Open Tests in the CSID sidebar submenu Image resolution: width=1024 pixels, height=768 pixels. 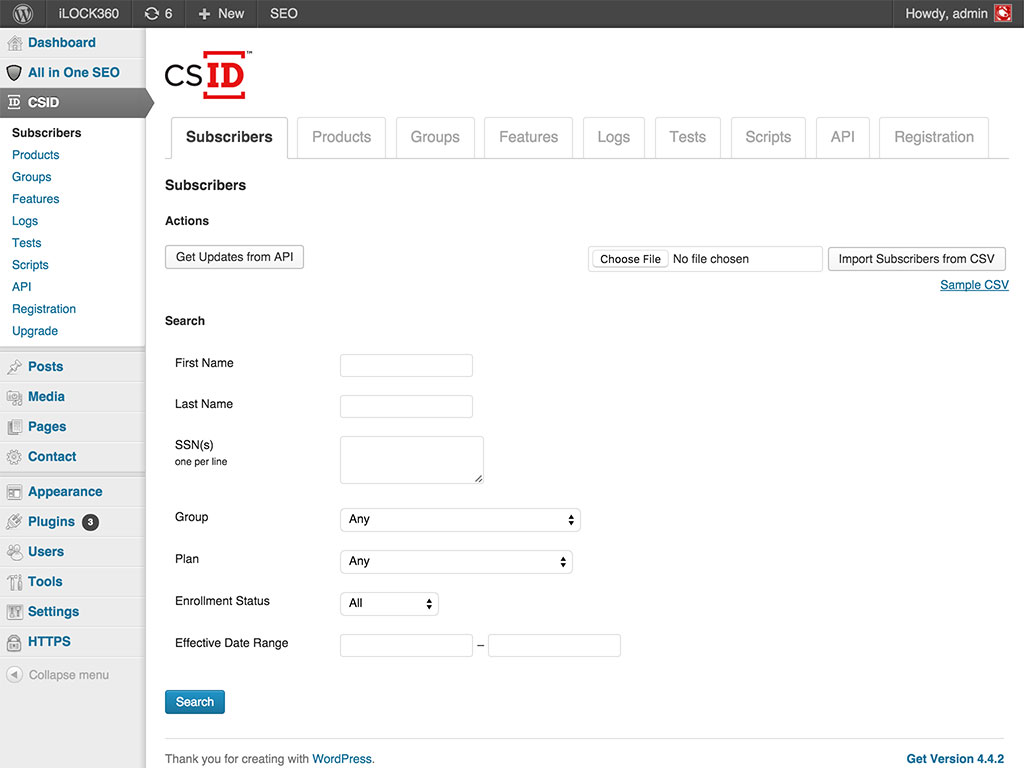(x=26, y=243)
